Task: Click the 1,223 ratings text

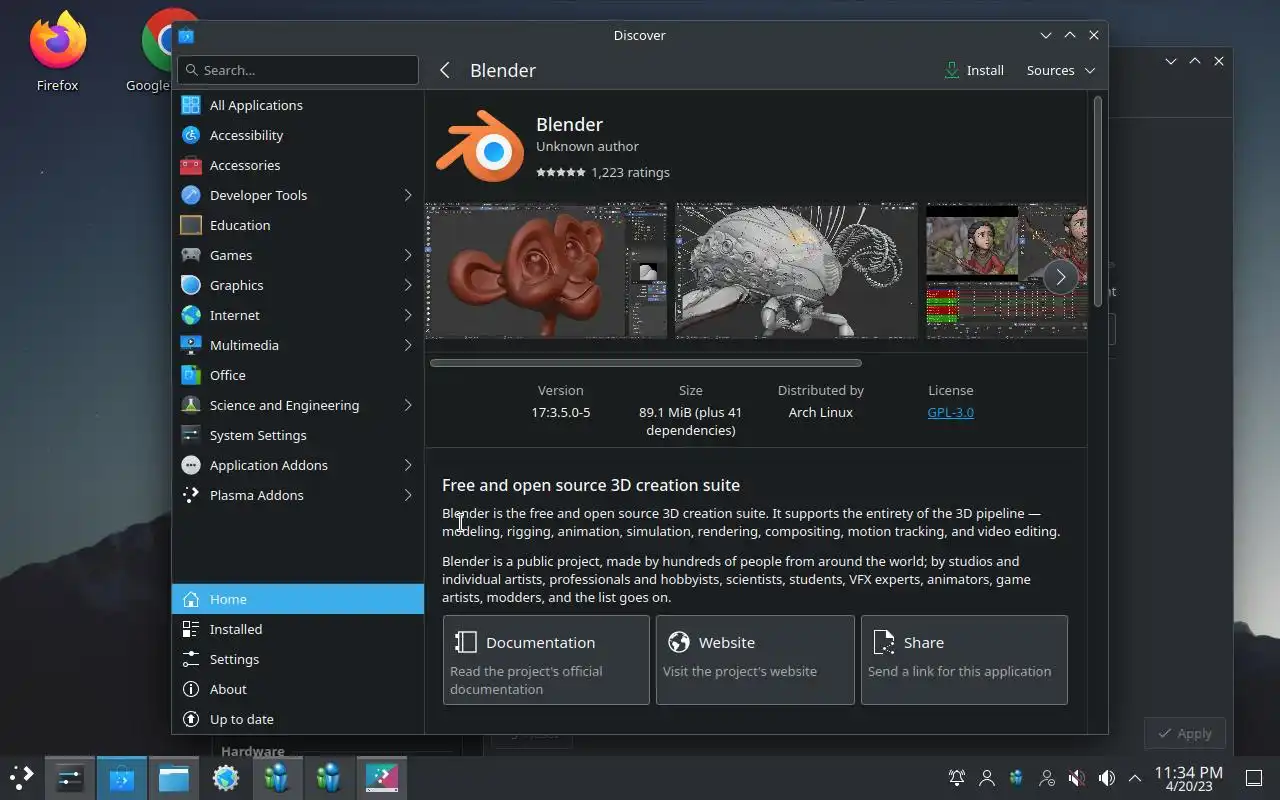Action: coord(630,172)
